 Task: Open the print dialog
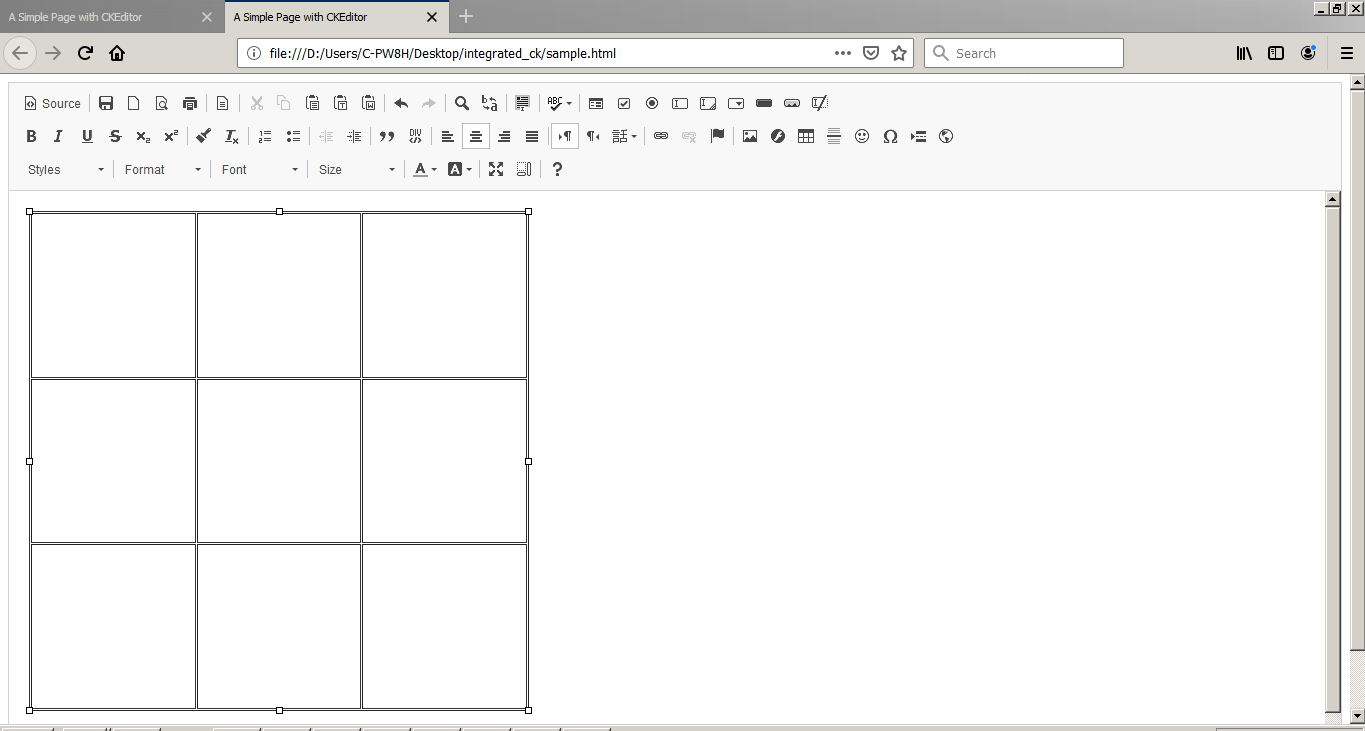pyautogui.click(x=189, y=103)
